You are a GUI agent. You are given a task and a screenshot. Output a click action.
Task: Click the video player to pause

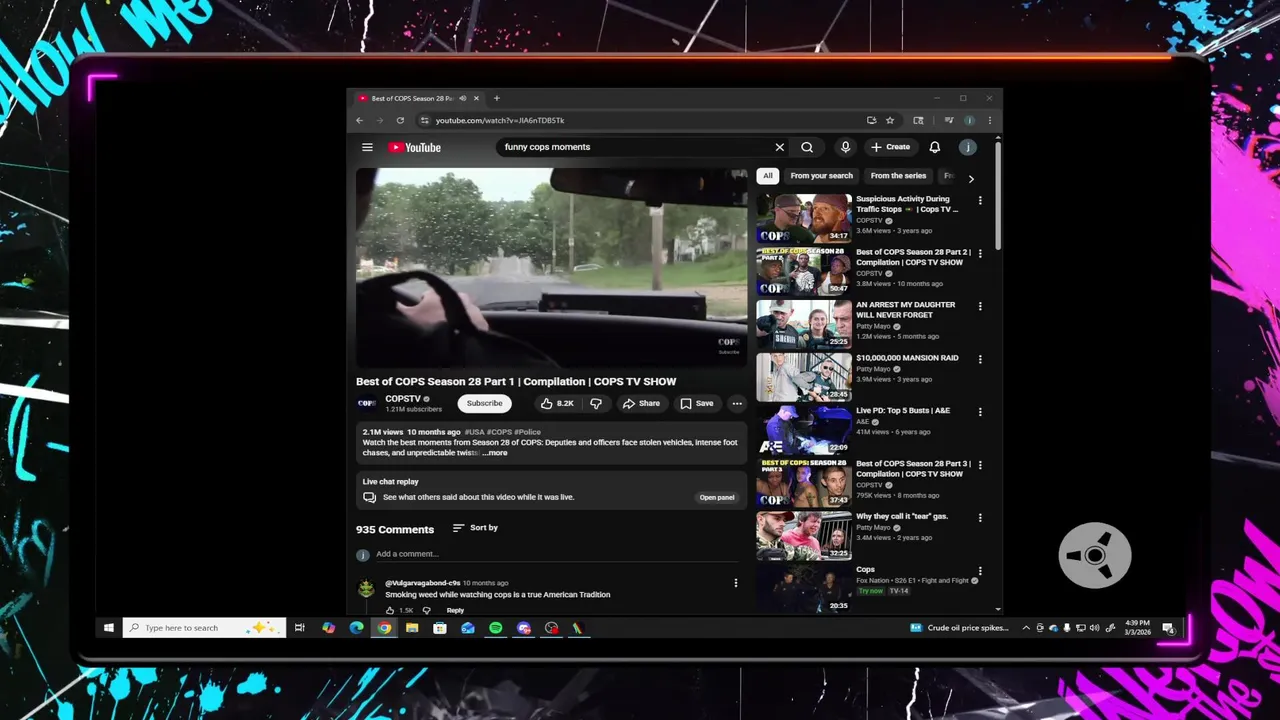click(551, 266)
